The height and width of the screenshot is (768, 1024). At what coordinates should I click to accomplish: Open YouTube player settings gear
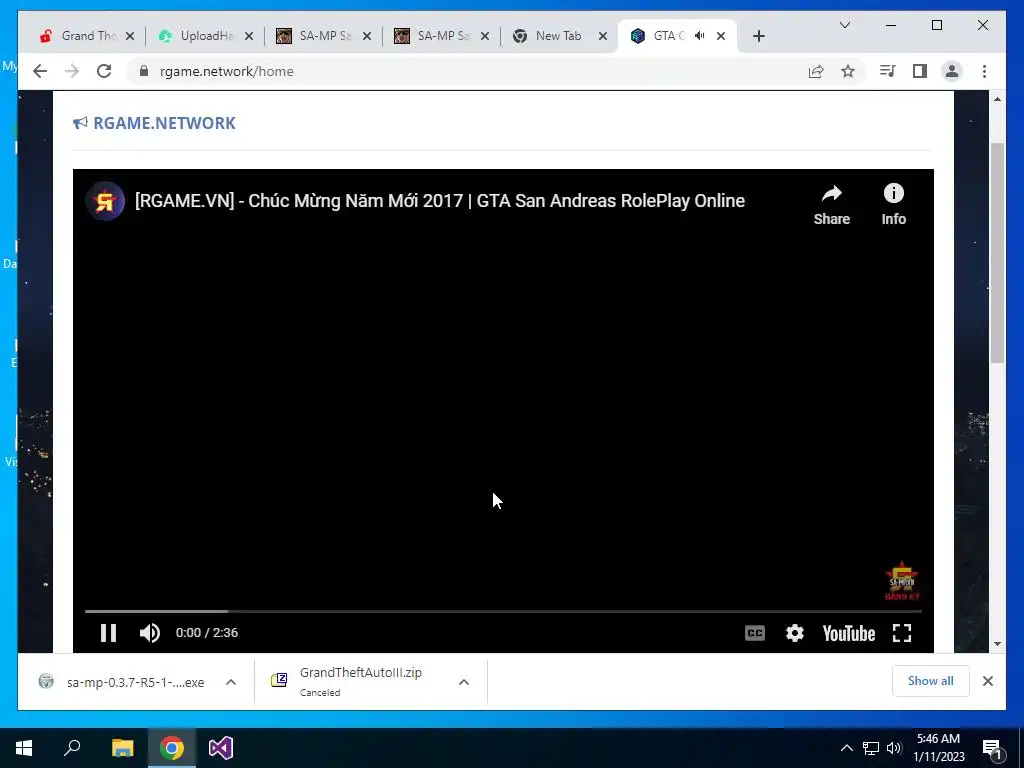(x=795, y=633)
